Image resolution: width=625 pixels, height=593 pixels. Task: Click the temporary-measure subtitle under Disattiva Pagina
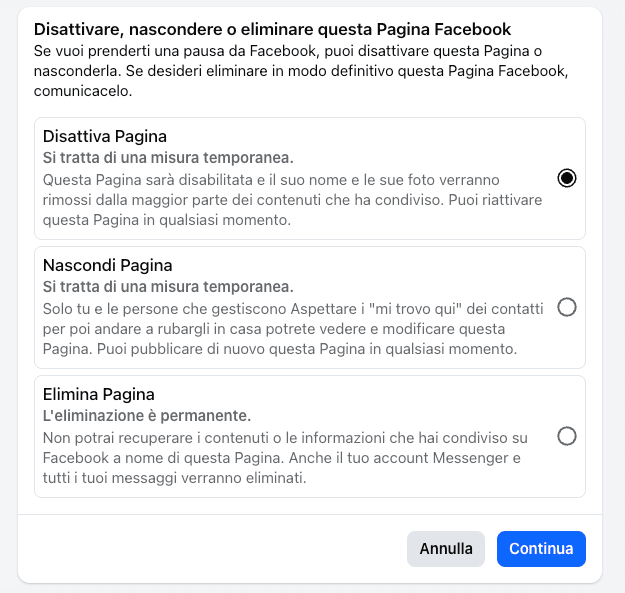[x=168, y=158]
